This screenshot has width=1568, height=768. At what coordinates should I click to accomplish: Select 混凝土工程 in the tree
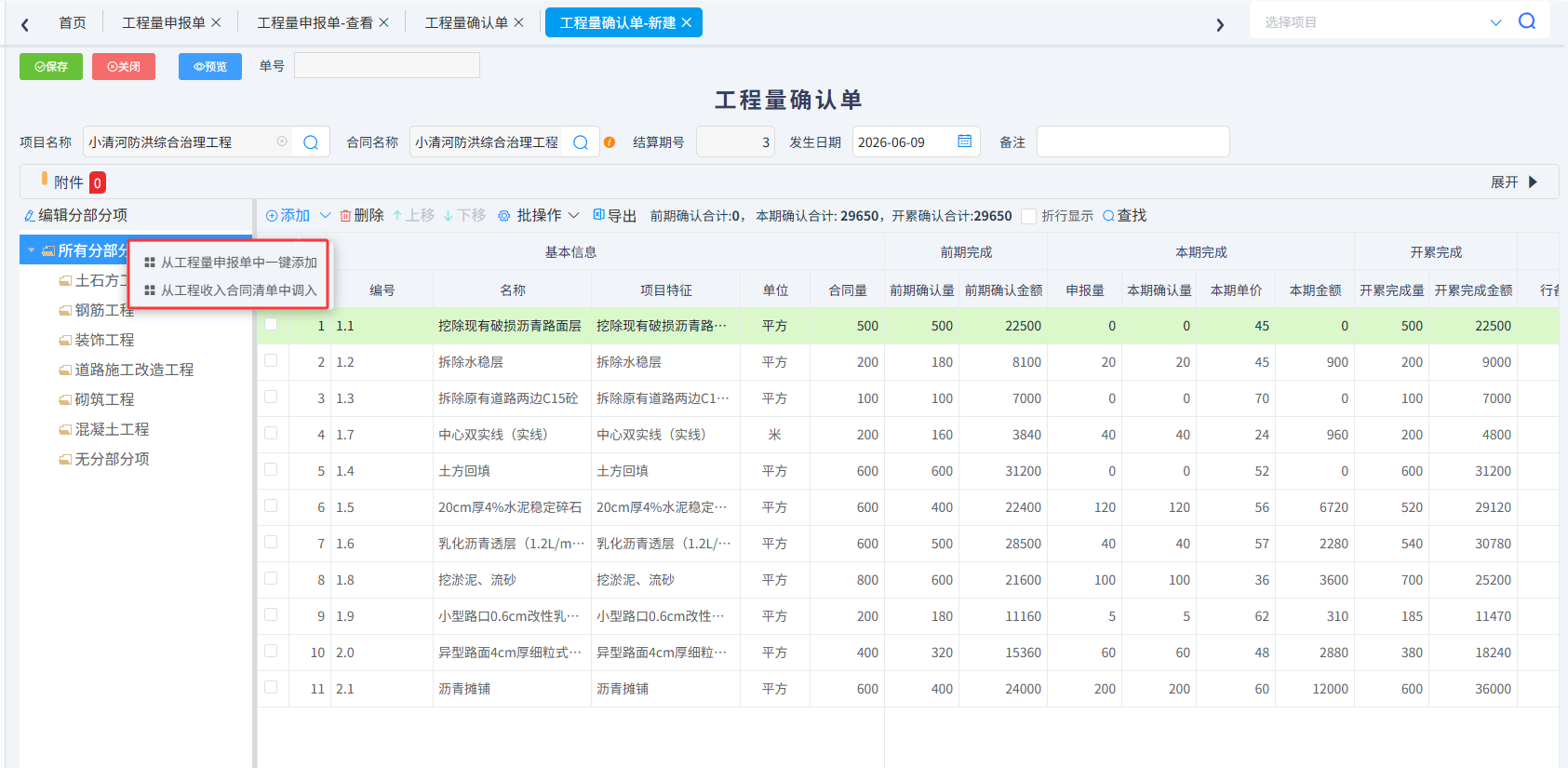[x=112, y=429]
